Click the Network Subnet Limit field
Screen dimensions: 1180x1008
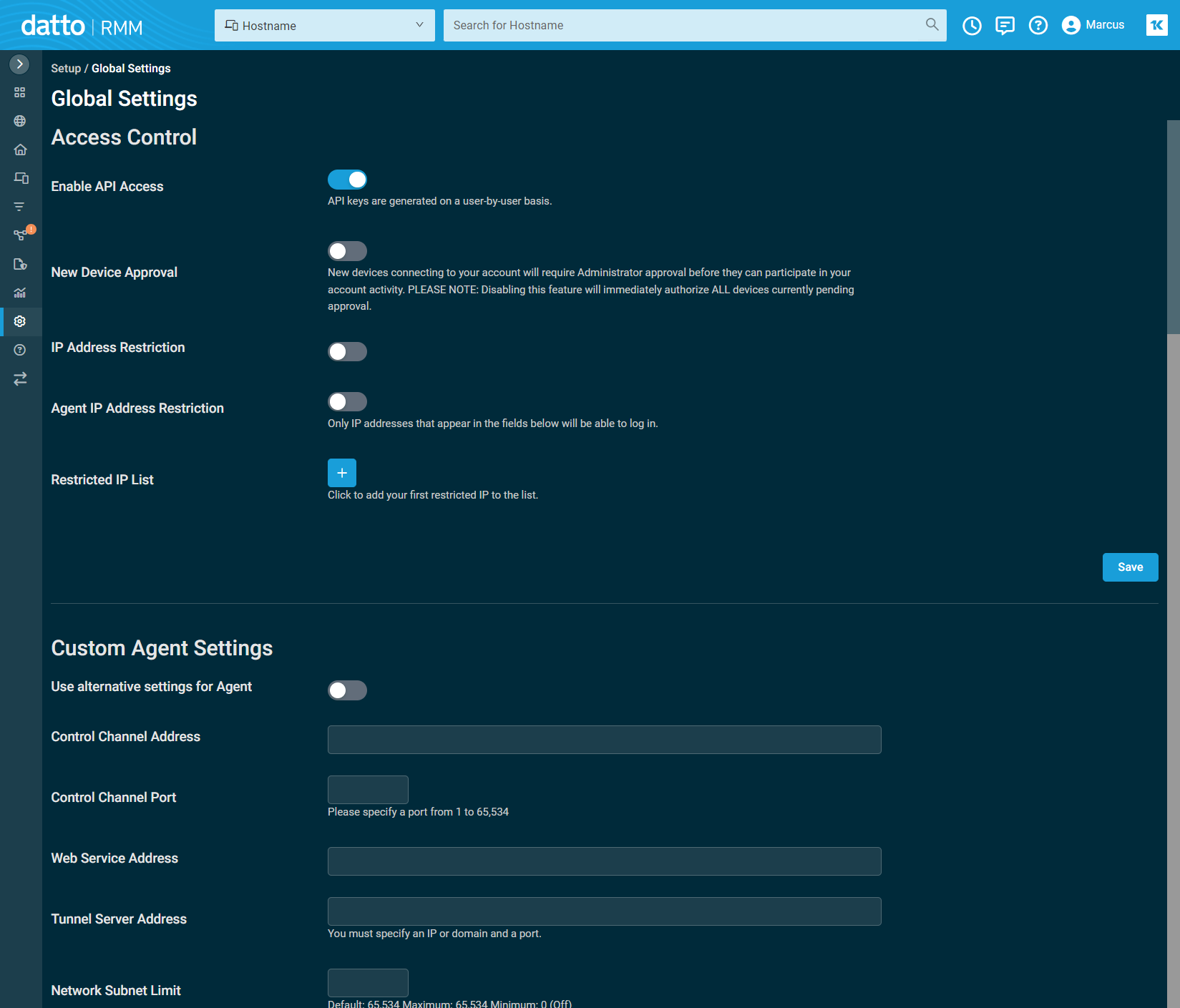[x=368, y=983]
